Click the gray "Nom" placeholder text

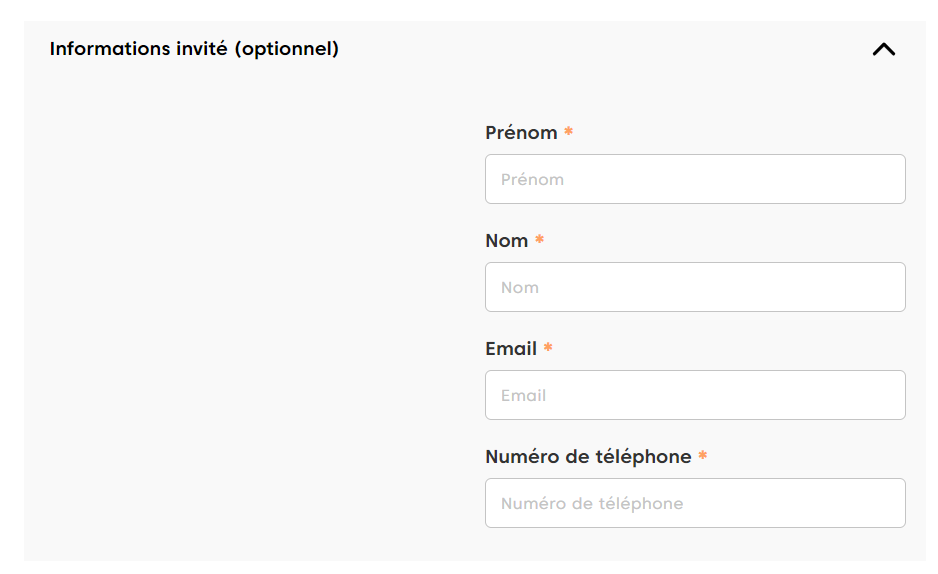(520, 288)
